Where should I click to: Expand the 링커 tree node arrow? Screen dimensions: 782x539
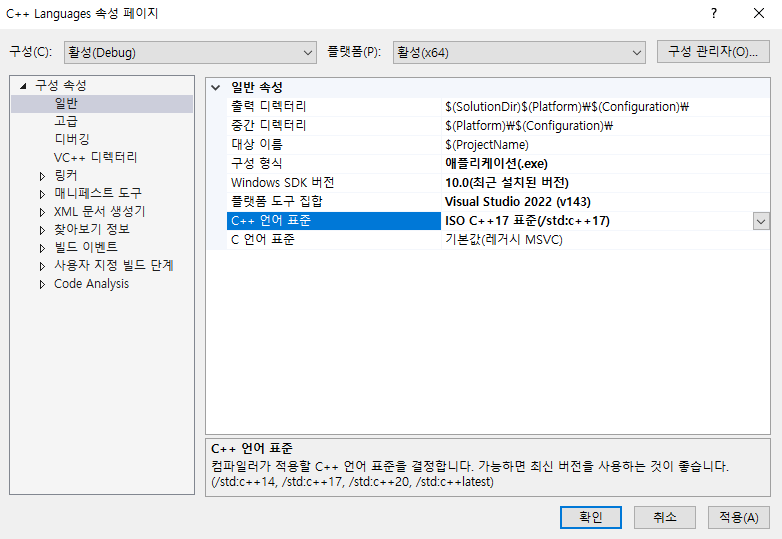42,176
